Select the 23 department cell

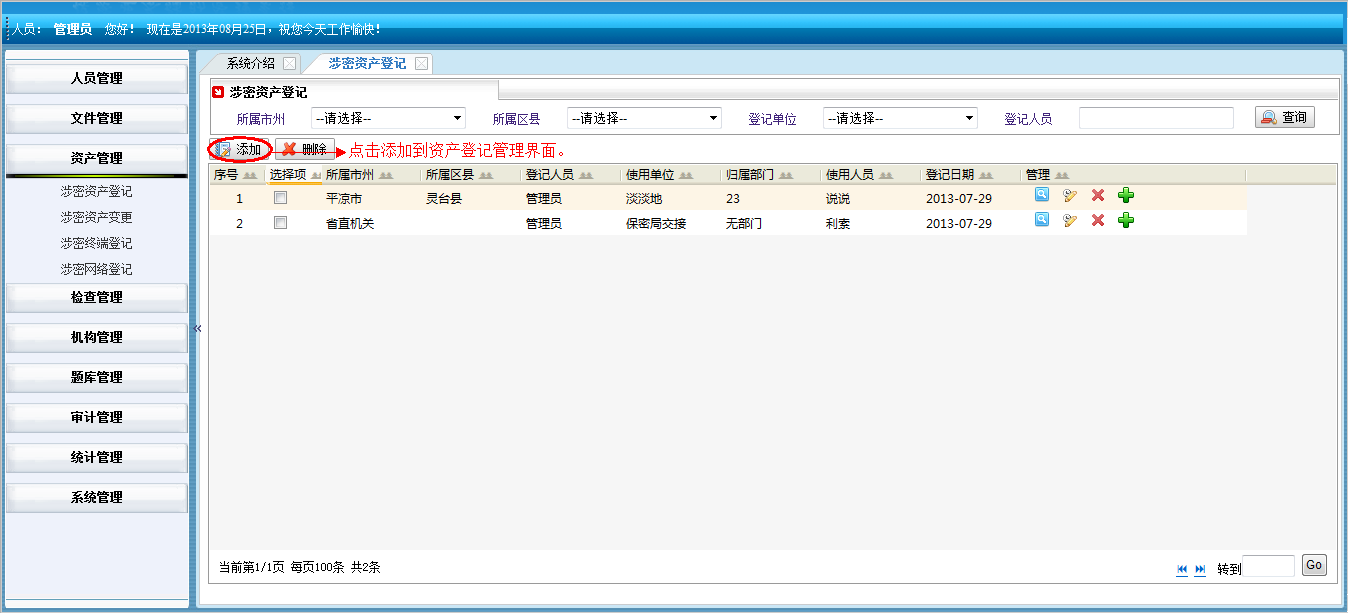click(x=733, y=198)
